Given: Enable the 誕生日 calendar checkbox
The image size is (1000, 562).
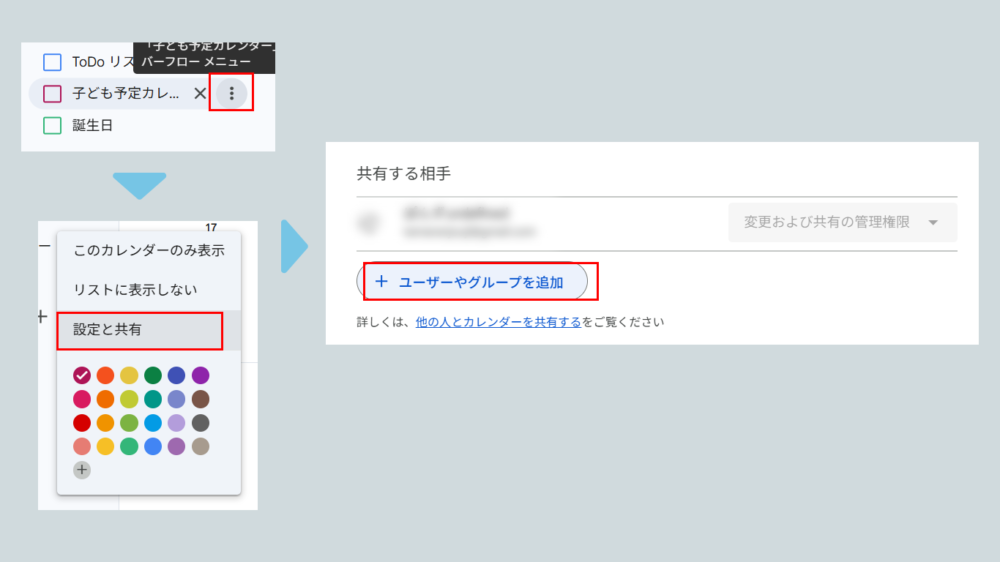Looking at the screenshot, I should coord(52,125).
